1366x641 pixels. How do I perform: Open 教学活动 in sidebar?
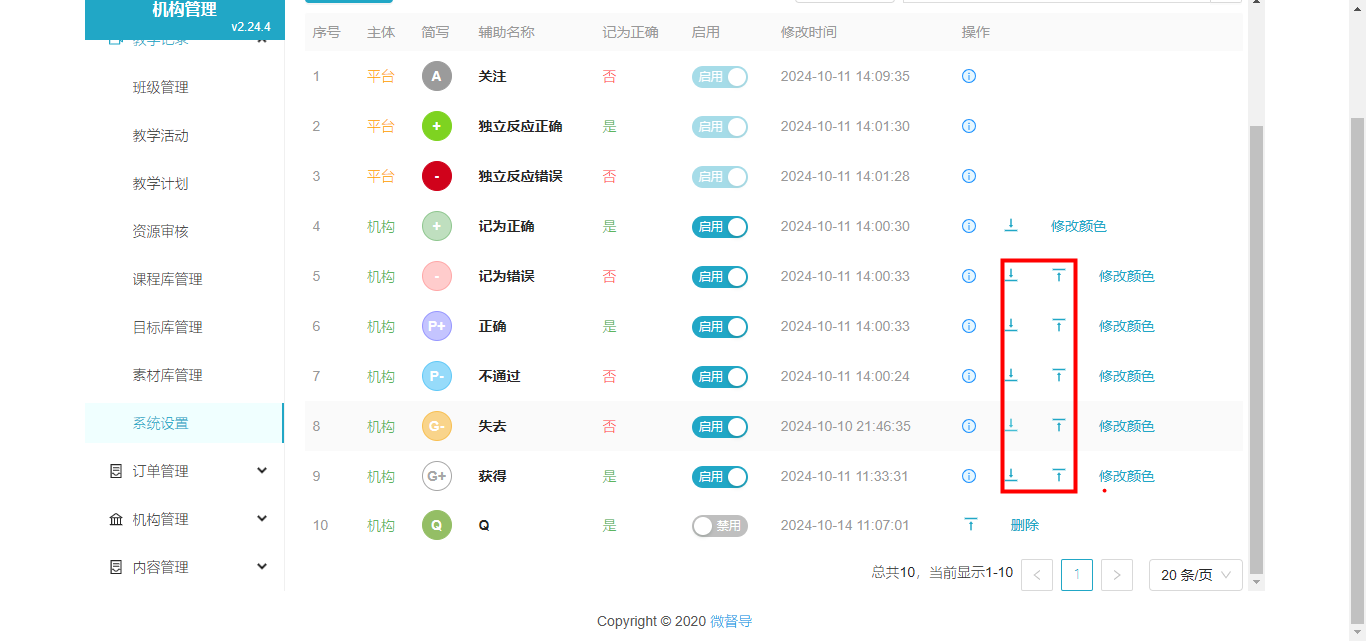pos(161,135)
